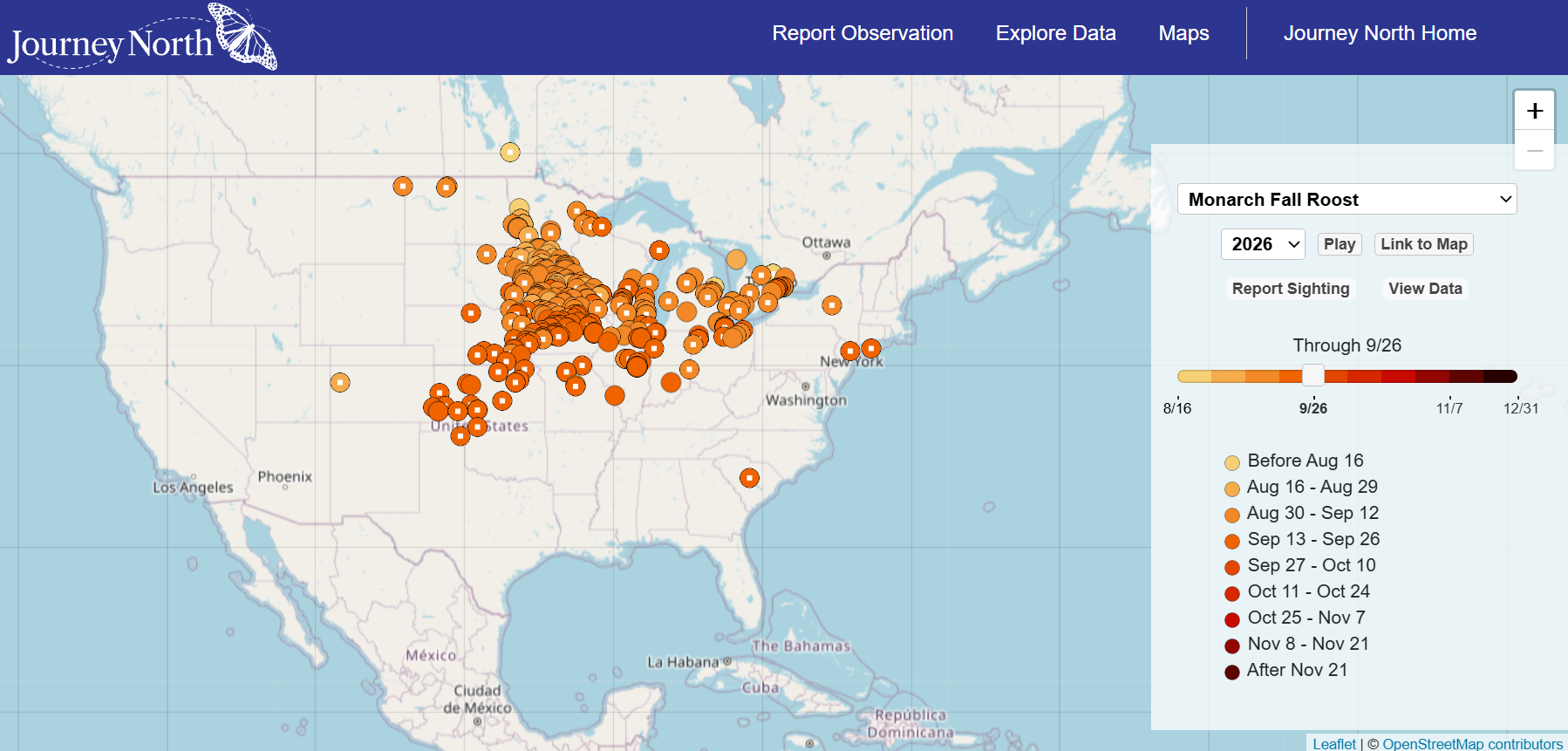This screenshot has height=751, width=1568.
Task: Go to Journey North Home
Action: [x=1380, y=33]
